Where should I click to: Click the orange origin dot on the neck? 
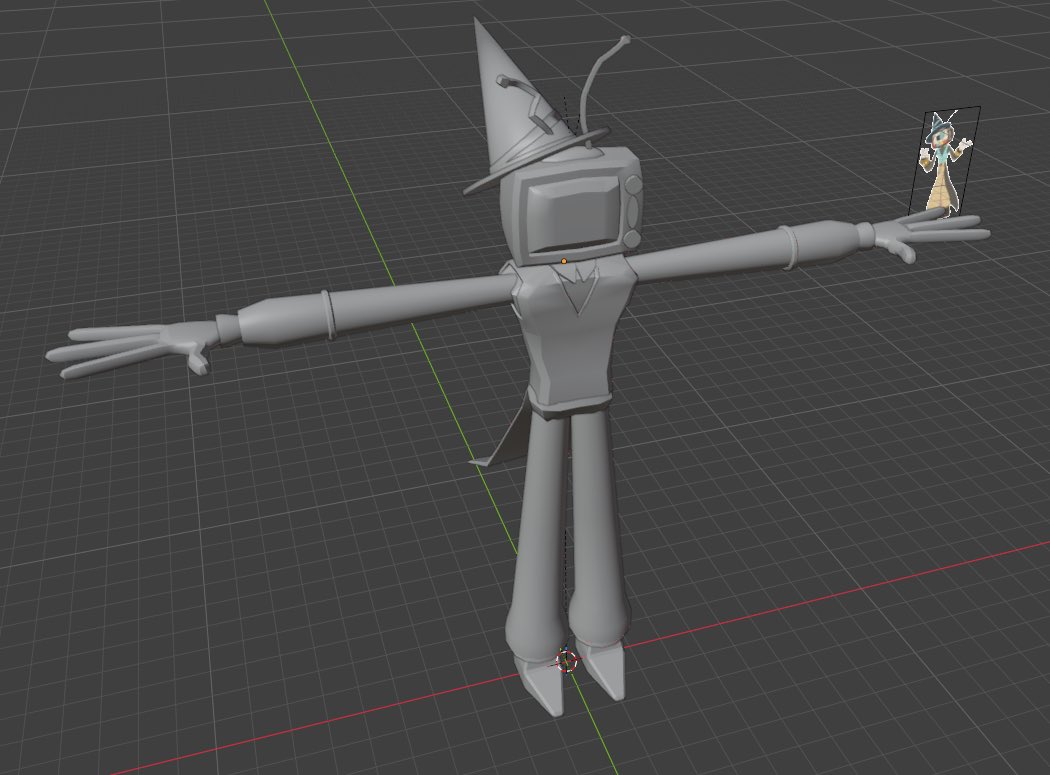coord(564,261)
